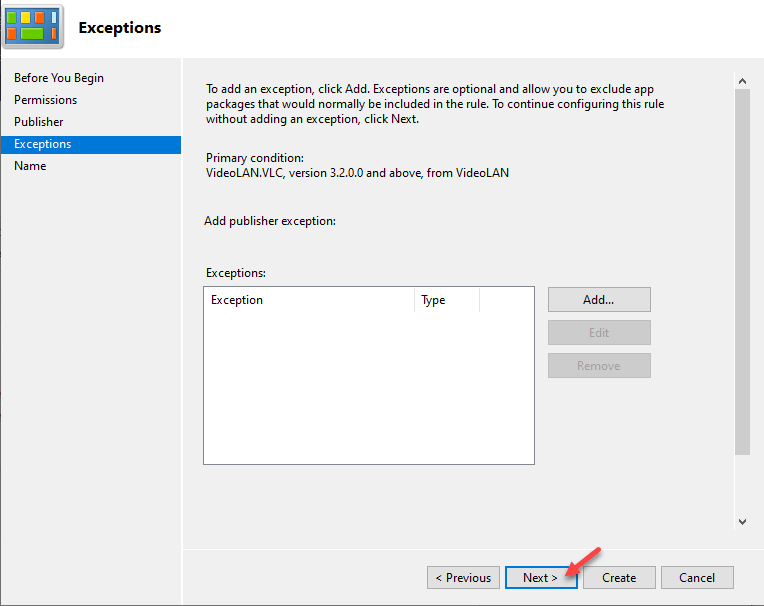
Task: Jump to the Name step
Action: click(30, 166)
